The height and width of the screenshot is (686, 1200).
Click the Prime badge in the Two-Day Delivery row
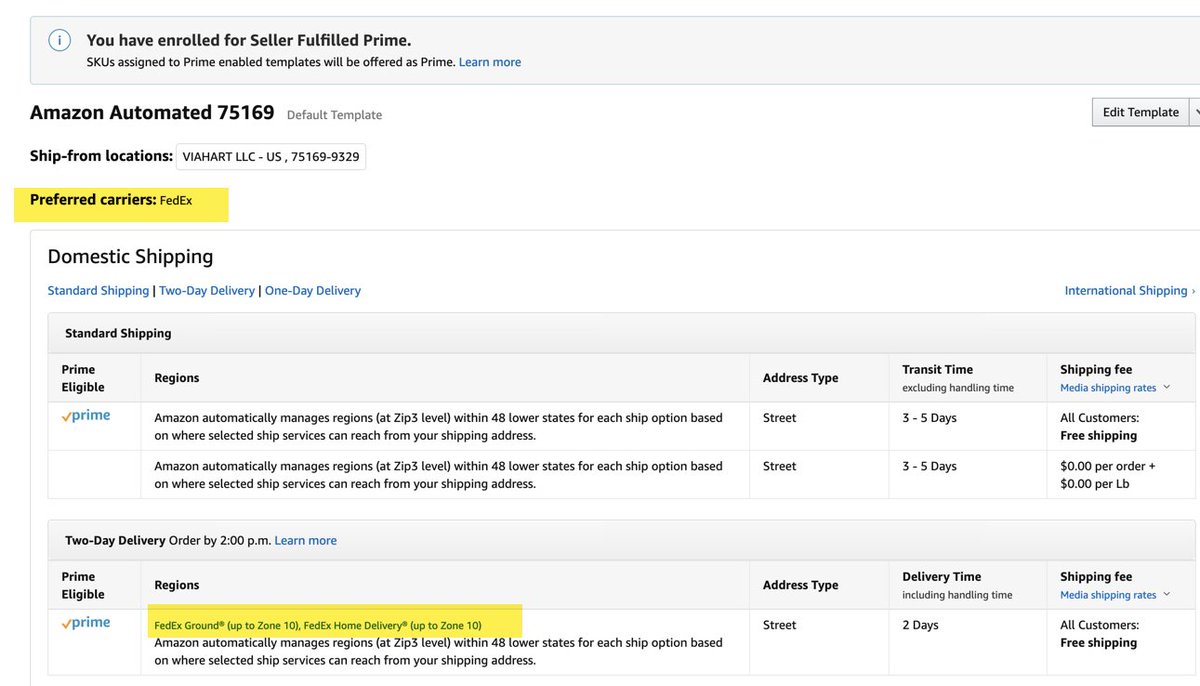coord(86,623)
